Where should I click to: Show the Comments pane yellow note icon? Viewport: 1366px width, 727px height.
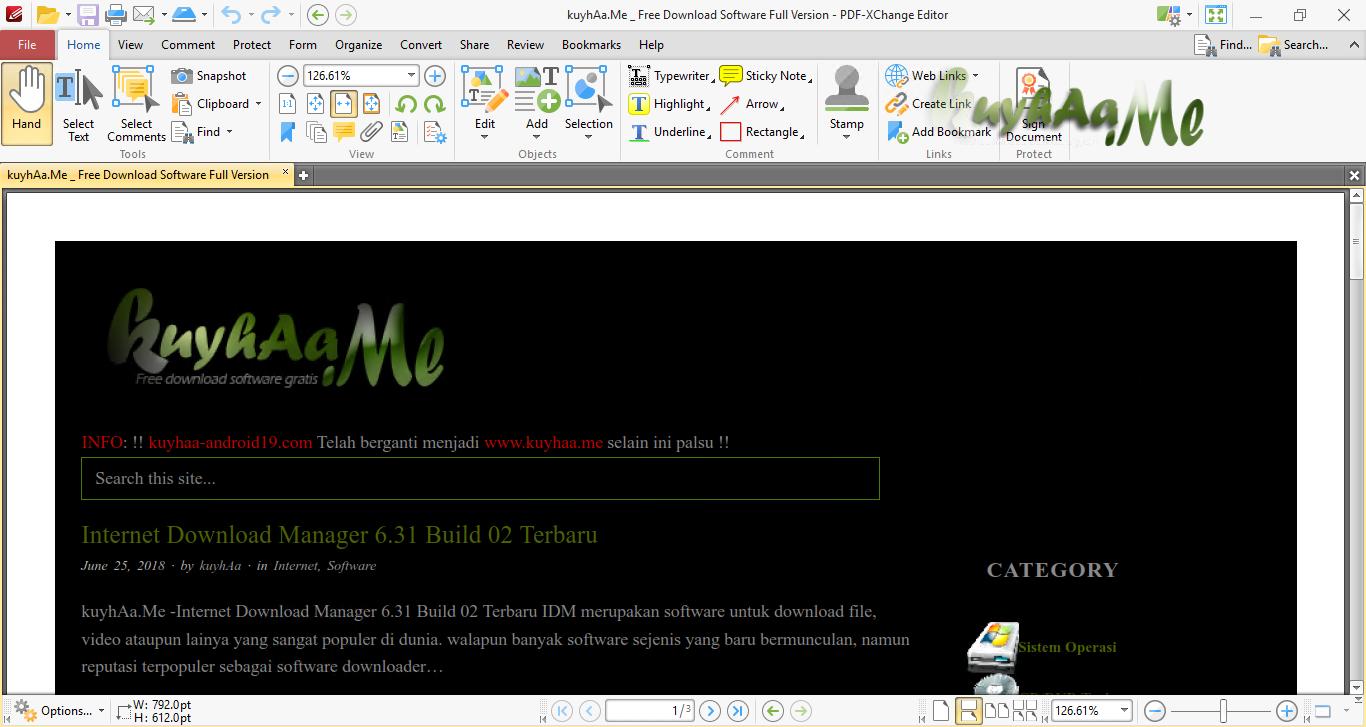(343, 132)
